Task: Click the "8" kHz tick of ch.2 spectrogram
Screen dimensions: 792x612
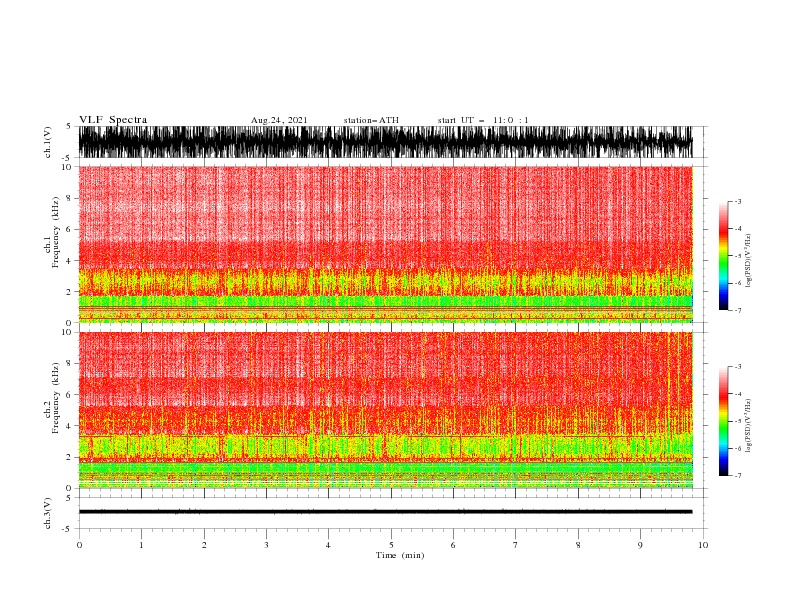Action: point(69,364)
